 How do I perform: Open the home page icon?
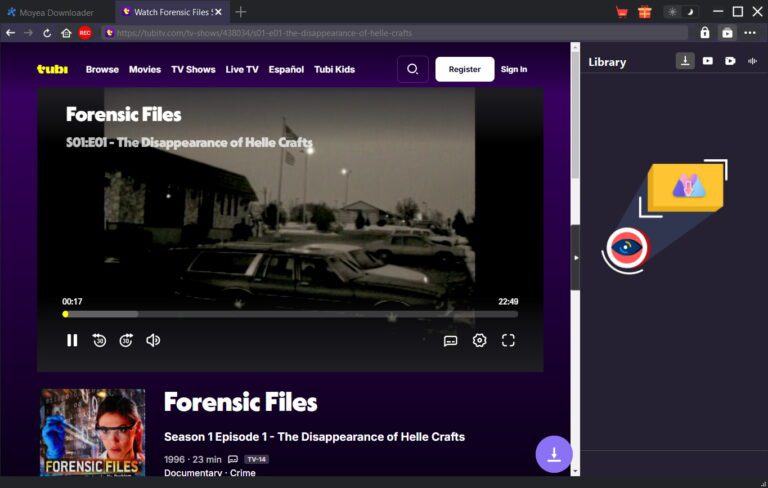(66, 33)
